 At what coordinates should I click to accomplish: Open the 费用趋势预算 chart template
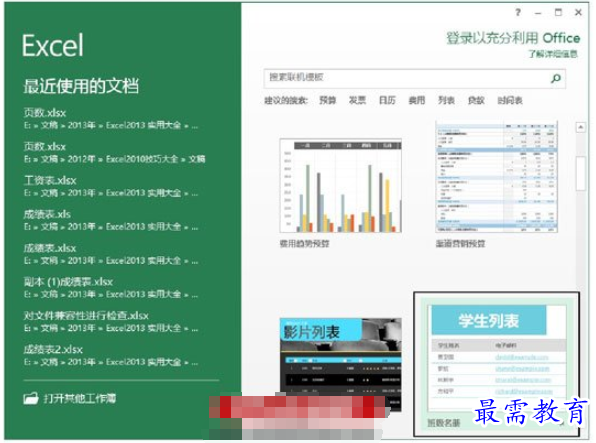click(x=341, y=186)
